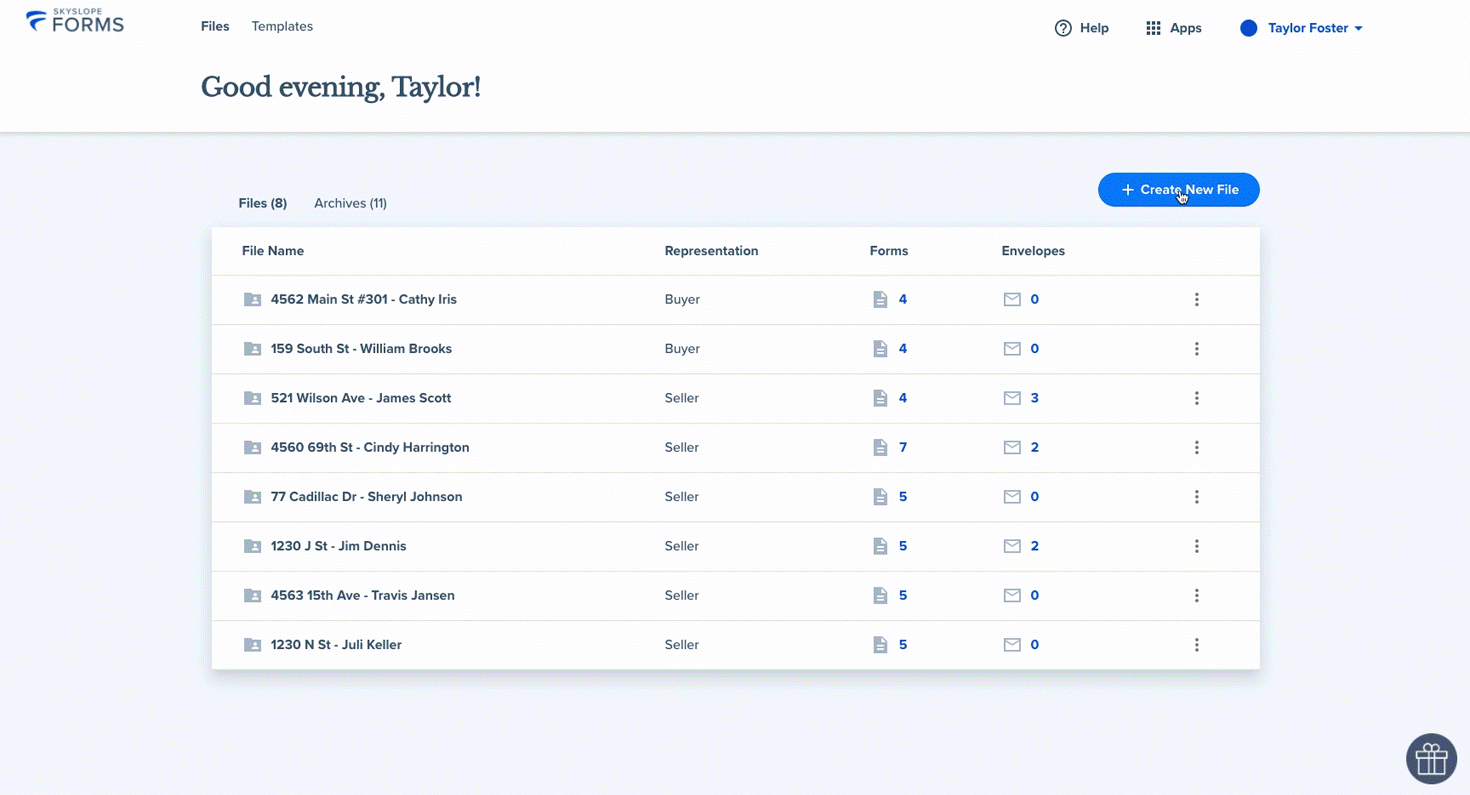
Task: Open more options for 4560 69th St
Action: click(x=1196, y=447)
